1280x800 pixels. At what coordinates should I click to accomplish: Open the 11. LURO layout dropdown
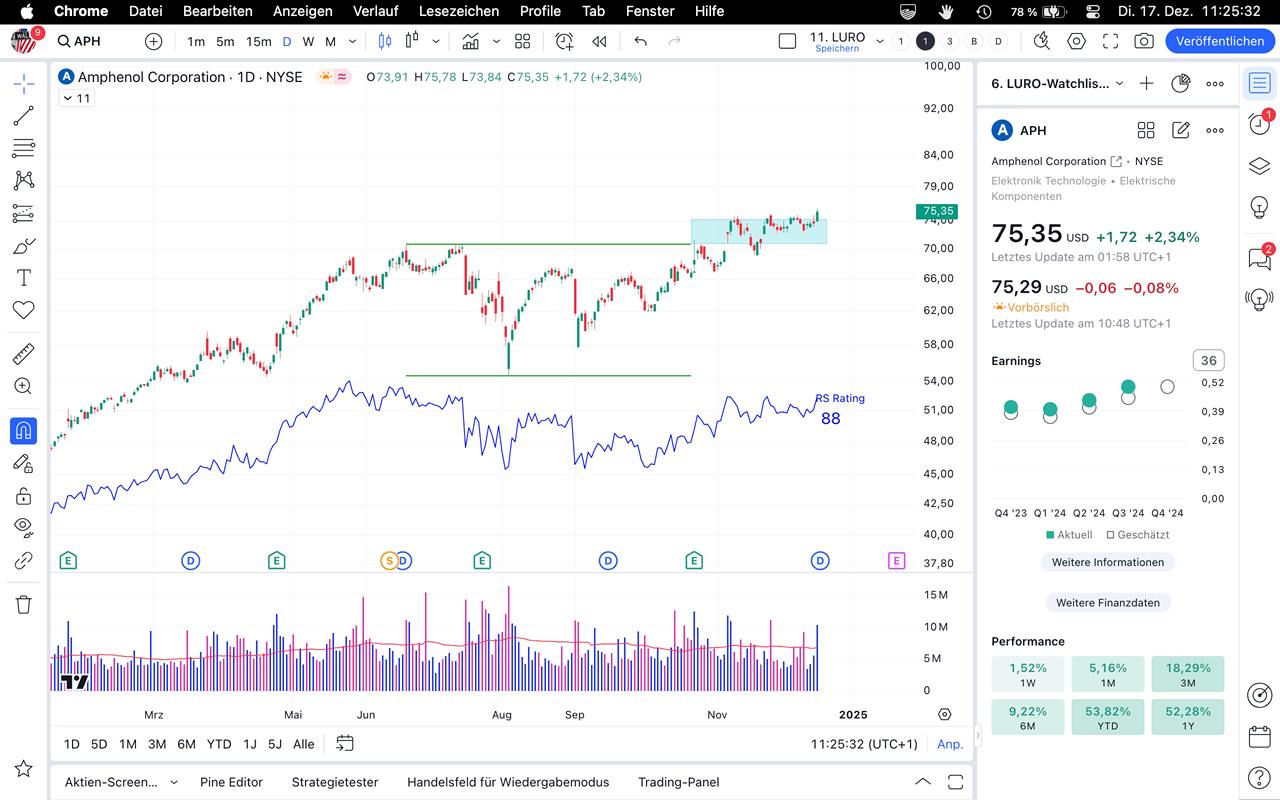click(879, 41)
